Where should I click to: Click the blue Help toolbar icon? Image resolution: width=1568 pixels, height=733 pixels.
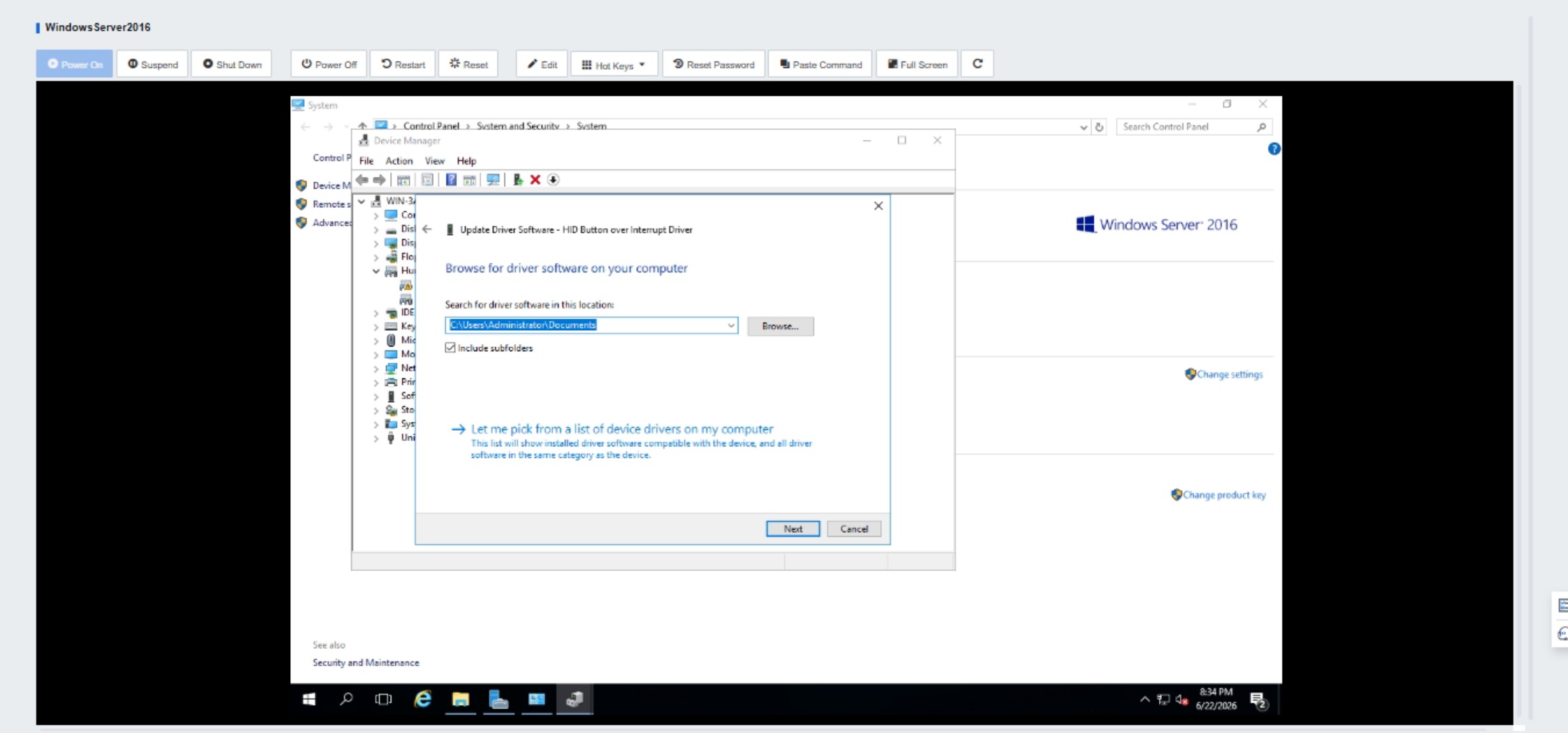click(x=451, y=180)
